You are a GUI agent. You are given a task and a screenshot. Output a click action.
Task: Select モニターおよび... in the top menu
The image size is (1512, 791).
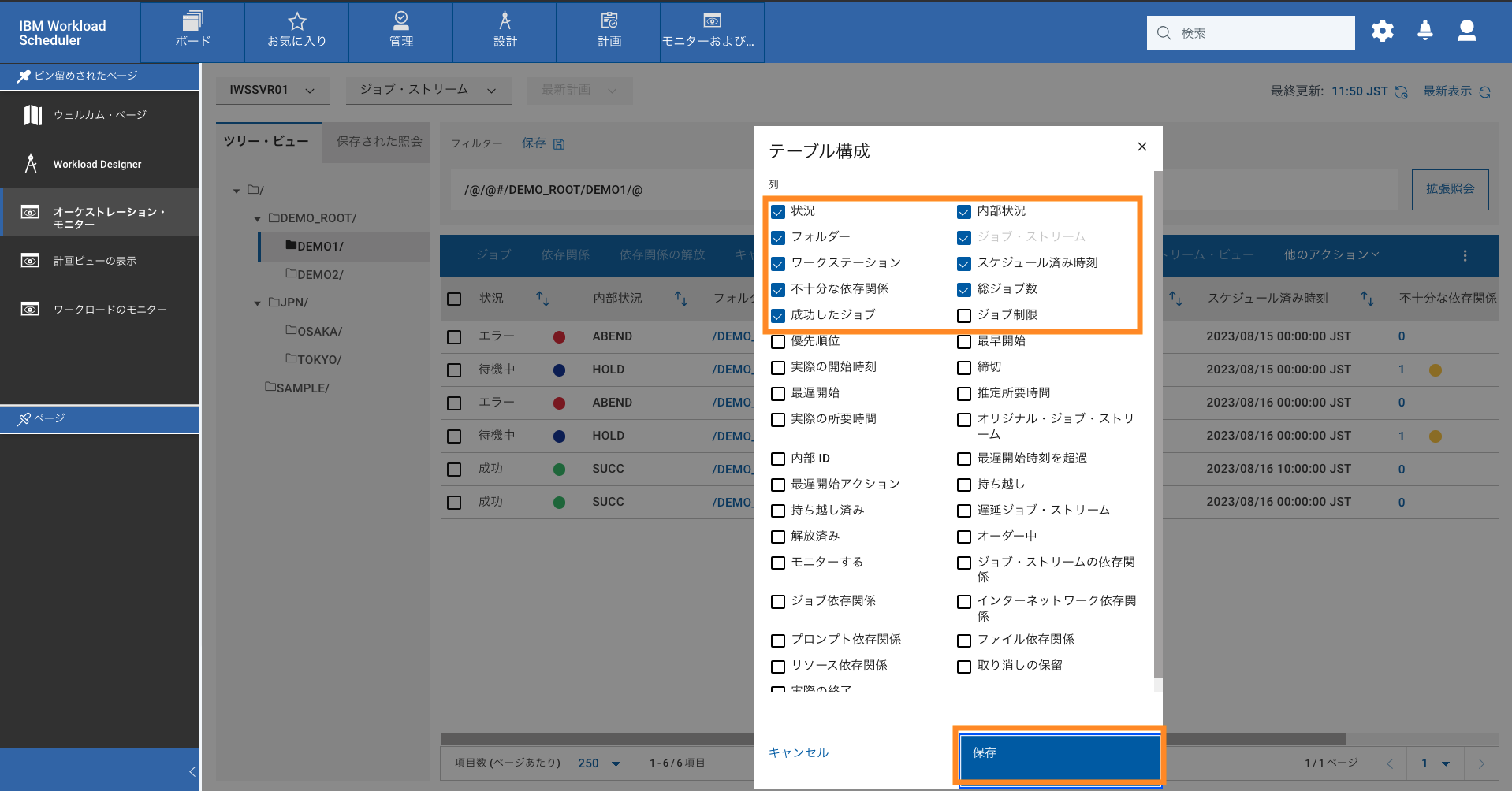tap(711, 32)
